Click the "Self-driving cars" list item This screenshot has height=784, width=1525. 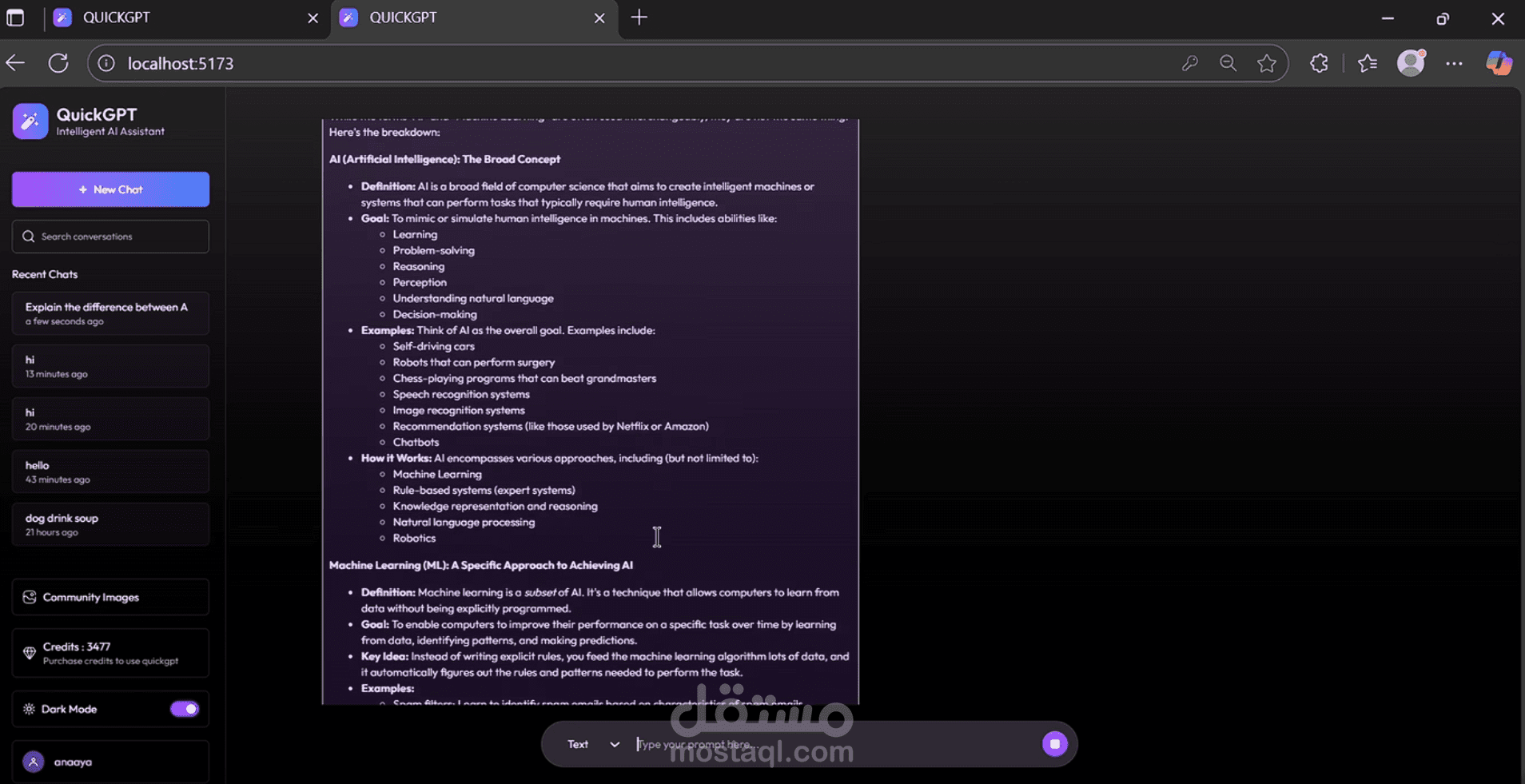pyautogui.click(x=434, y=346)
